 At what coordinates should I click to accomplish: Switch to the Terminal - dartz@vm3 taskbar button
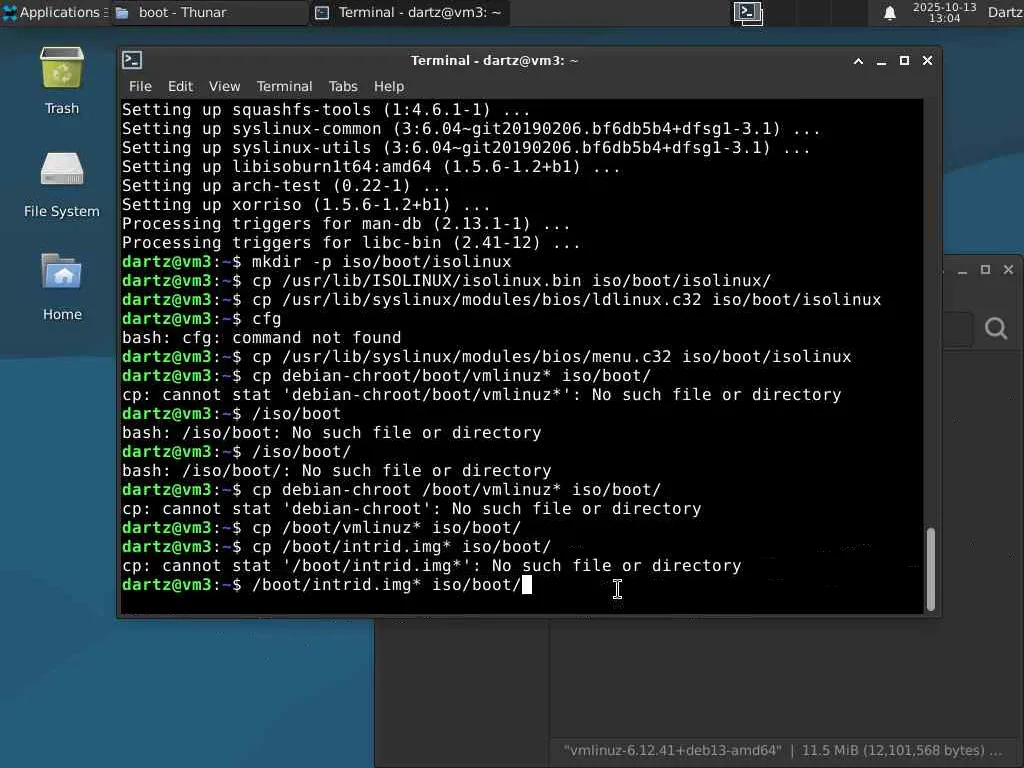coord(410,12)
